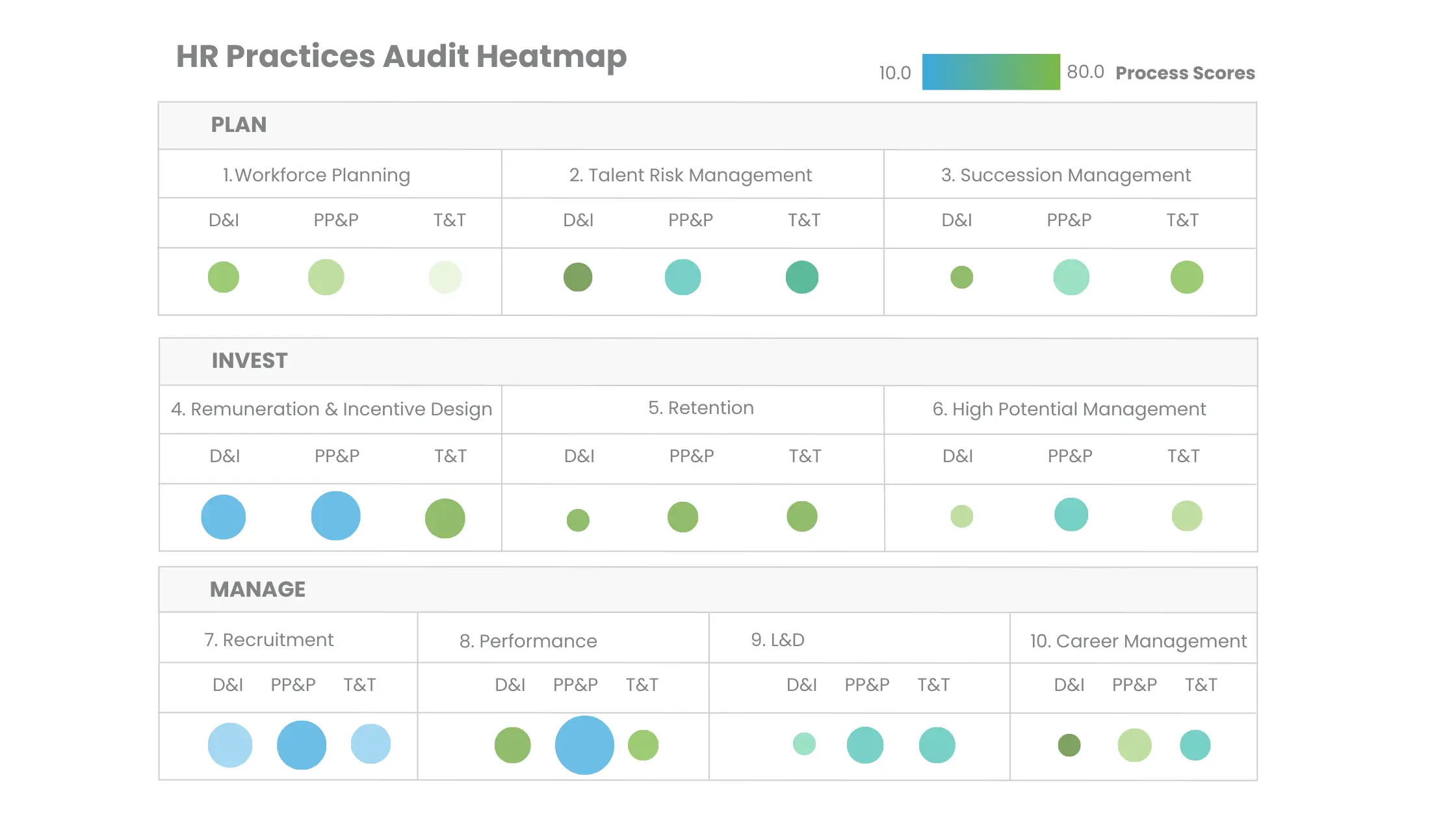Select Talent Risk Management PP&P teal circle
This screenshot has width=1456, height=819.
[x=682, y=278]
